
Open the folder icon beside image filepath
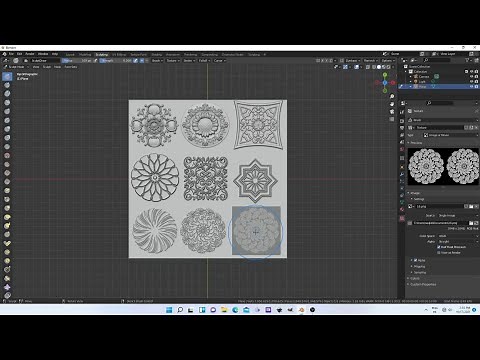click(x=471, y=223)
